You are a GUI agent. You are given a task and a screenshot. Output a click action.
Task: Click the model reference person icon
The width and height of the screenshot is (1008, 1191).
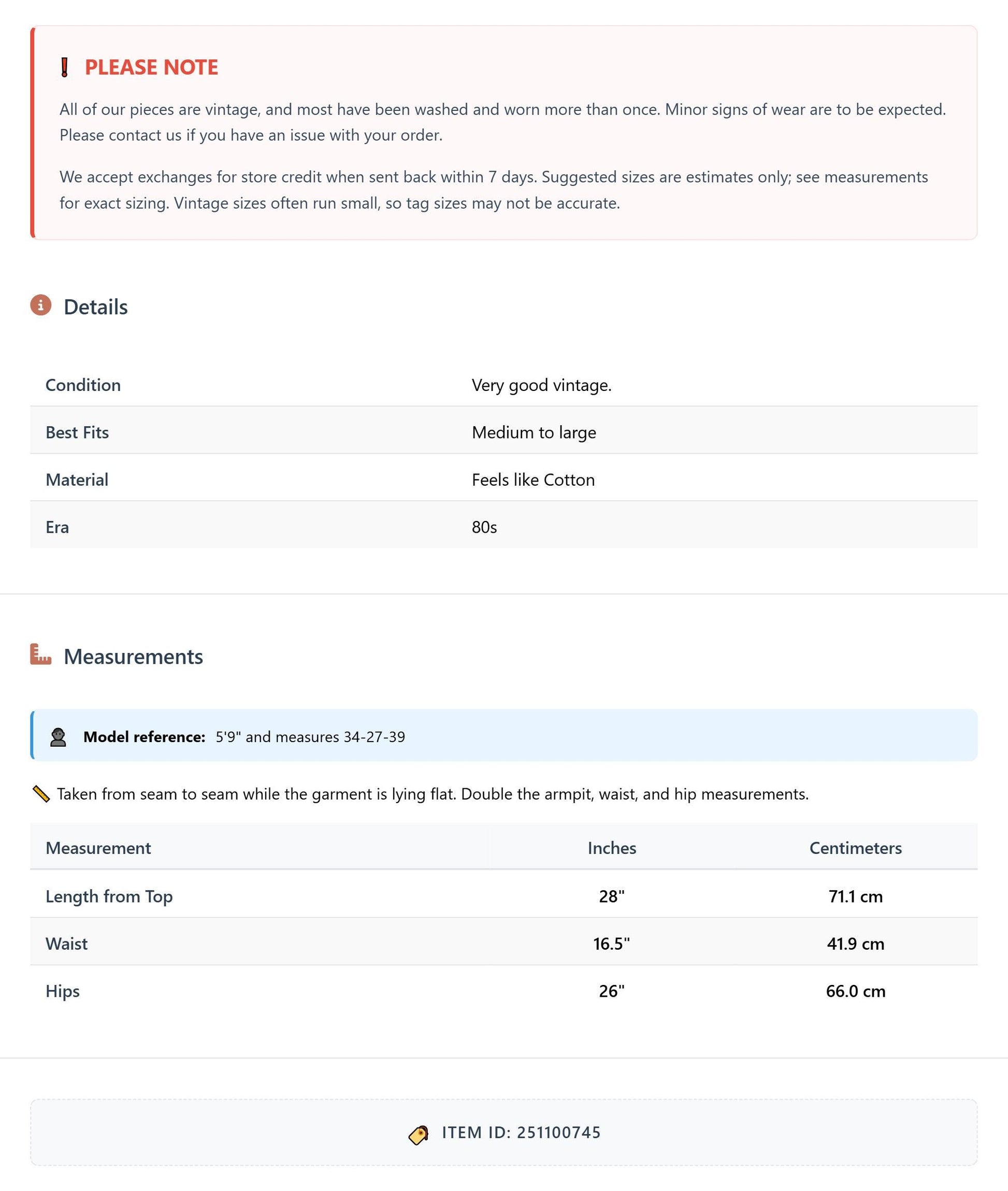(59, 737)
